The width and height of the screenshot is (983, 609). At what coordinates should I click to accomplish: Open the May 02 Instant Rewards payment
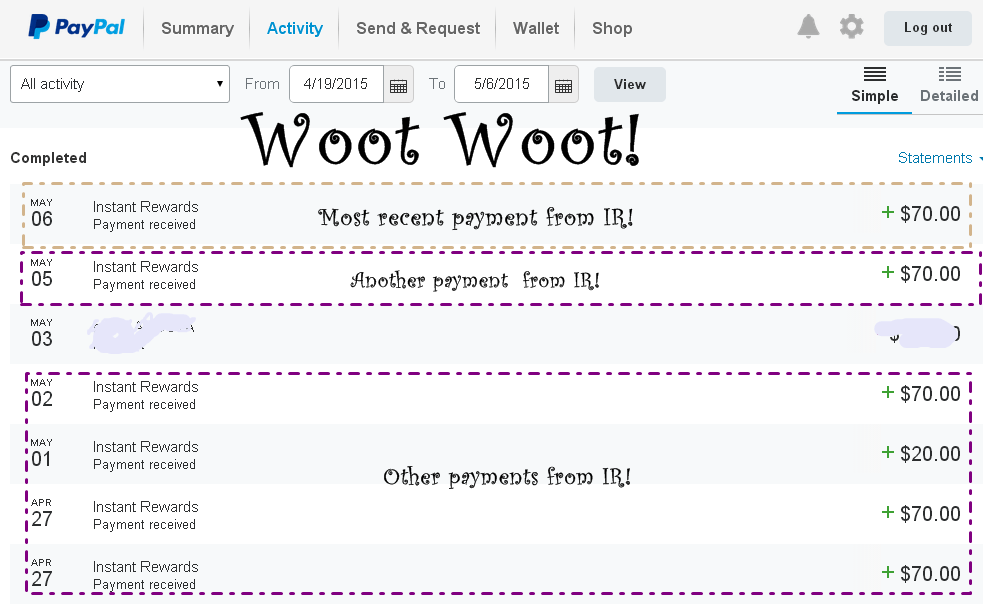[495, 395]
